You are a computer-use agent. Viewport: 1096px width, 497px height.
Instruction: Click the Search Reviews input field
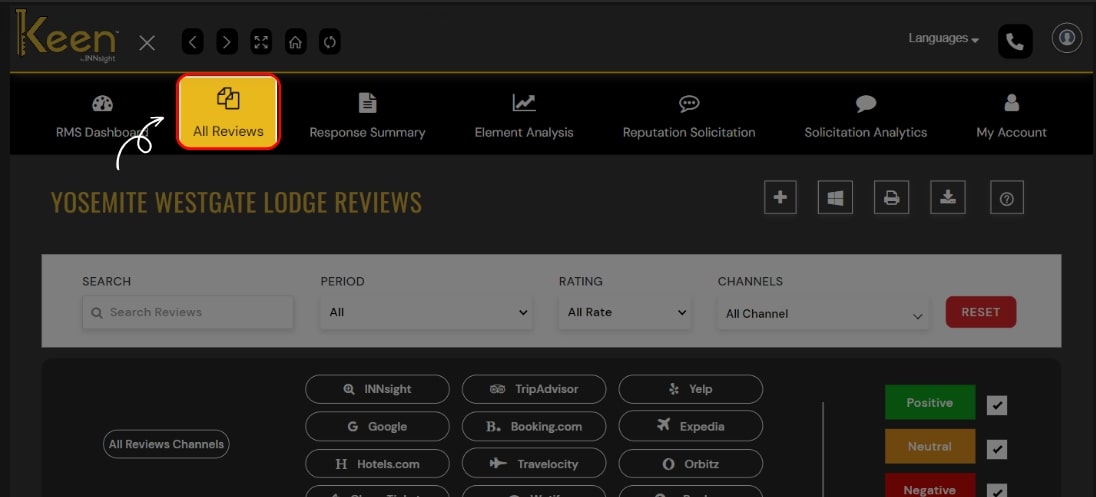coord(187,312)
